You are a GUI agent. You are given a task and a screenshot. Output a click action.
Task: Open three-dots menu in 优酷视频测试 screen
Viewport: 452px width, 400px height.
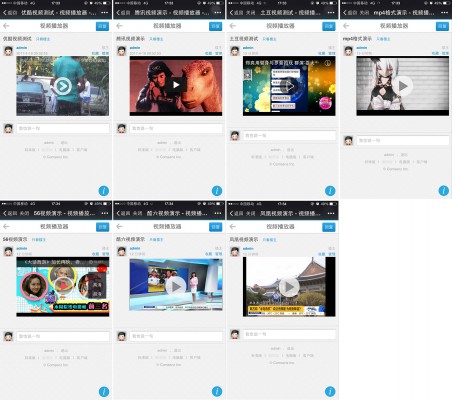[x=104, y=13]
